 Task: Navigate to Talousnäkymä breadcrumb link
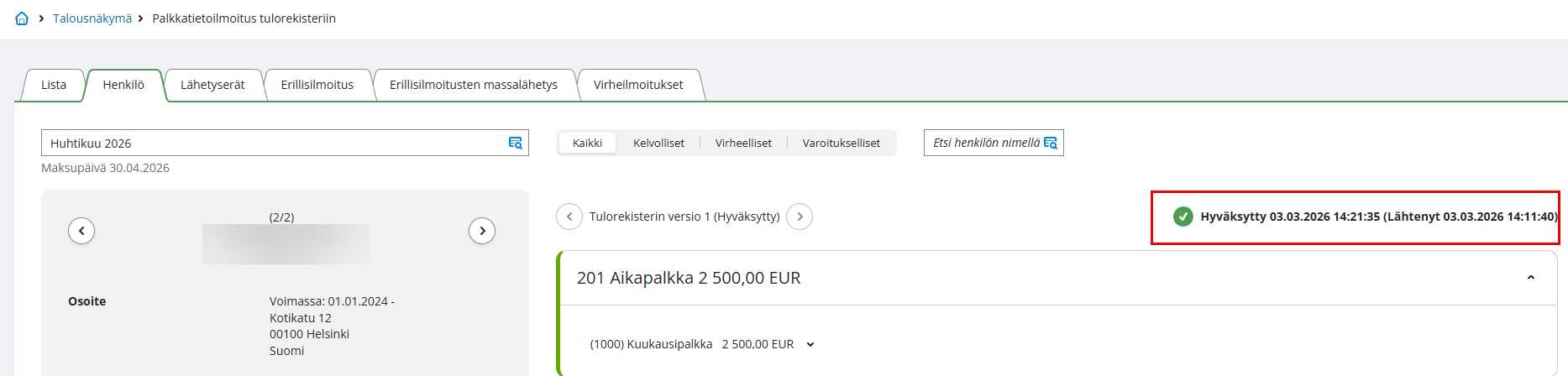92,18
